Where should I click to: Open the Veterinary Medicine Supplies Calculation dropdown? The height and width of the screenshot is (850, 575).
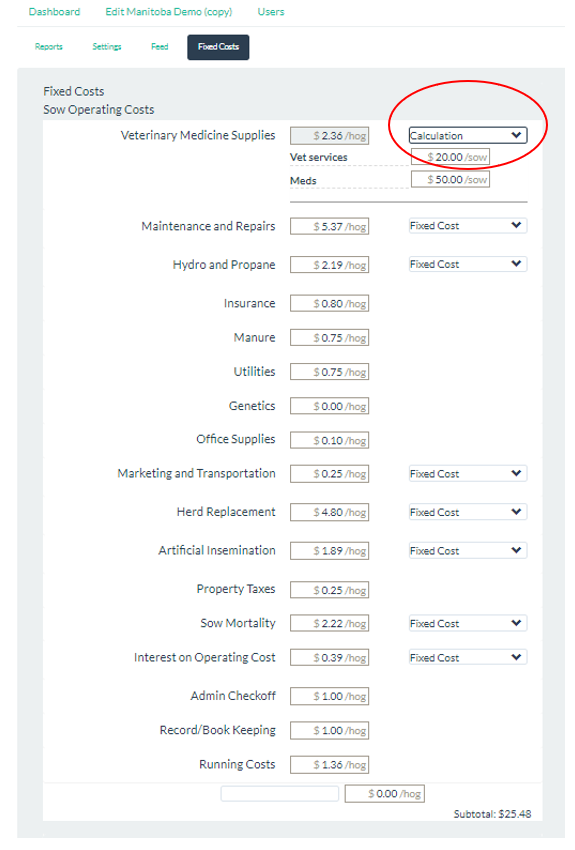coord(468,136)
